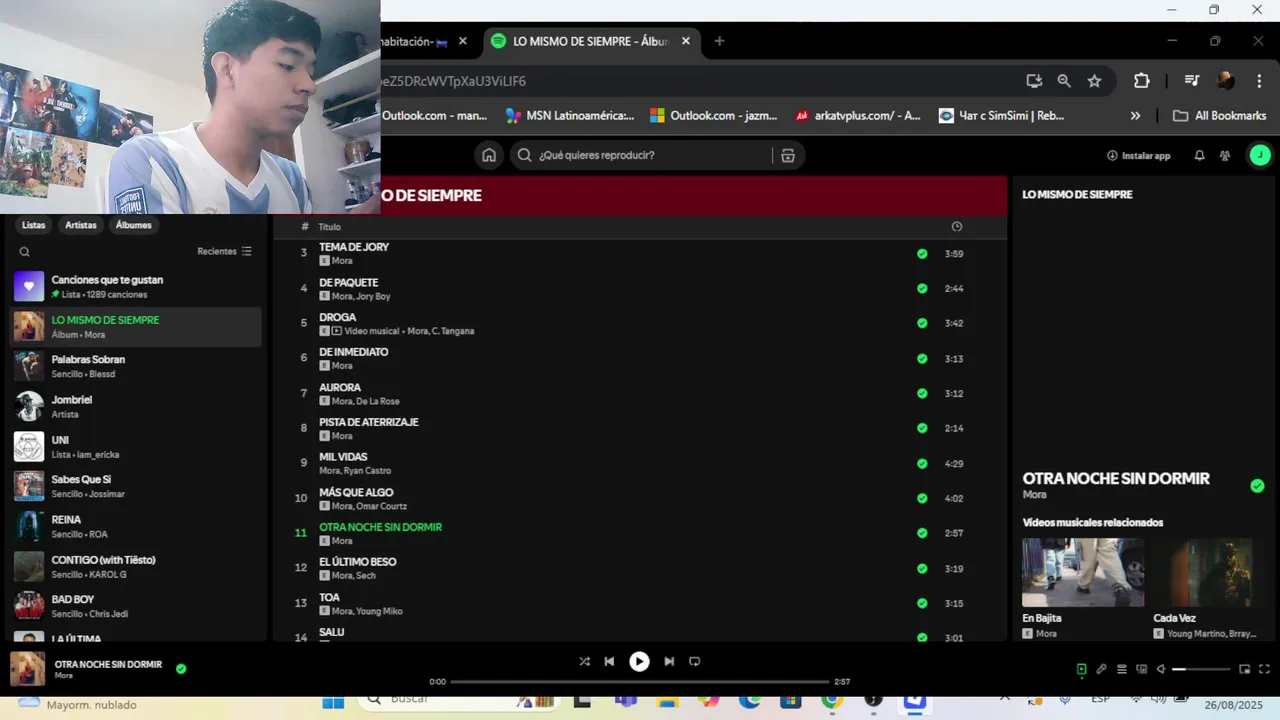Click Instalar app button
This screenshot has height=720, width=1280.
tap(1138, 155)
